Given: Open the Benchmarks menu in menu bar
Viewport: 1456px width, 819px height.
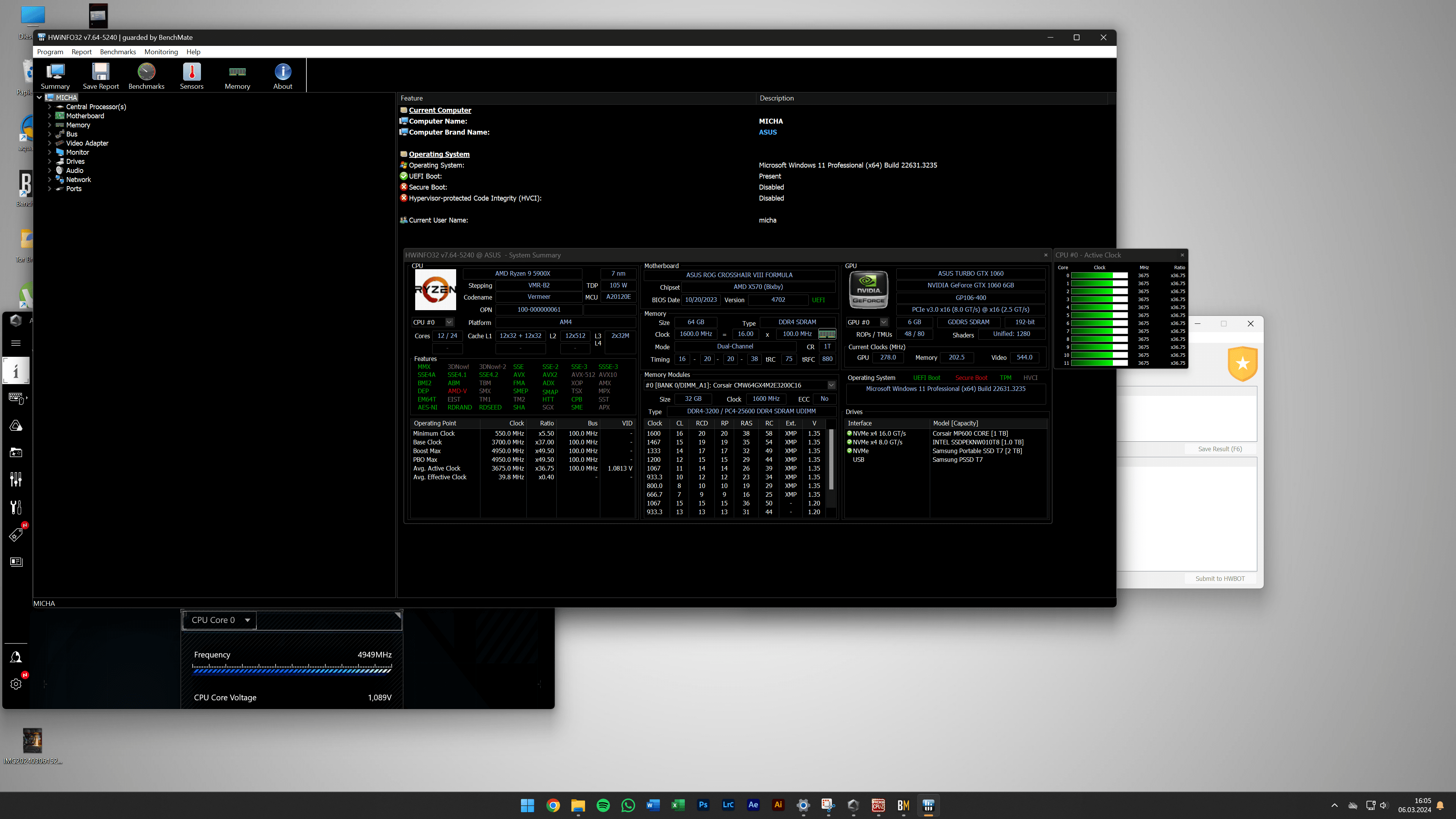Looking at the screenshot, I should pos(118,52).
